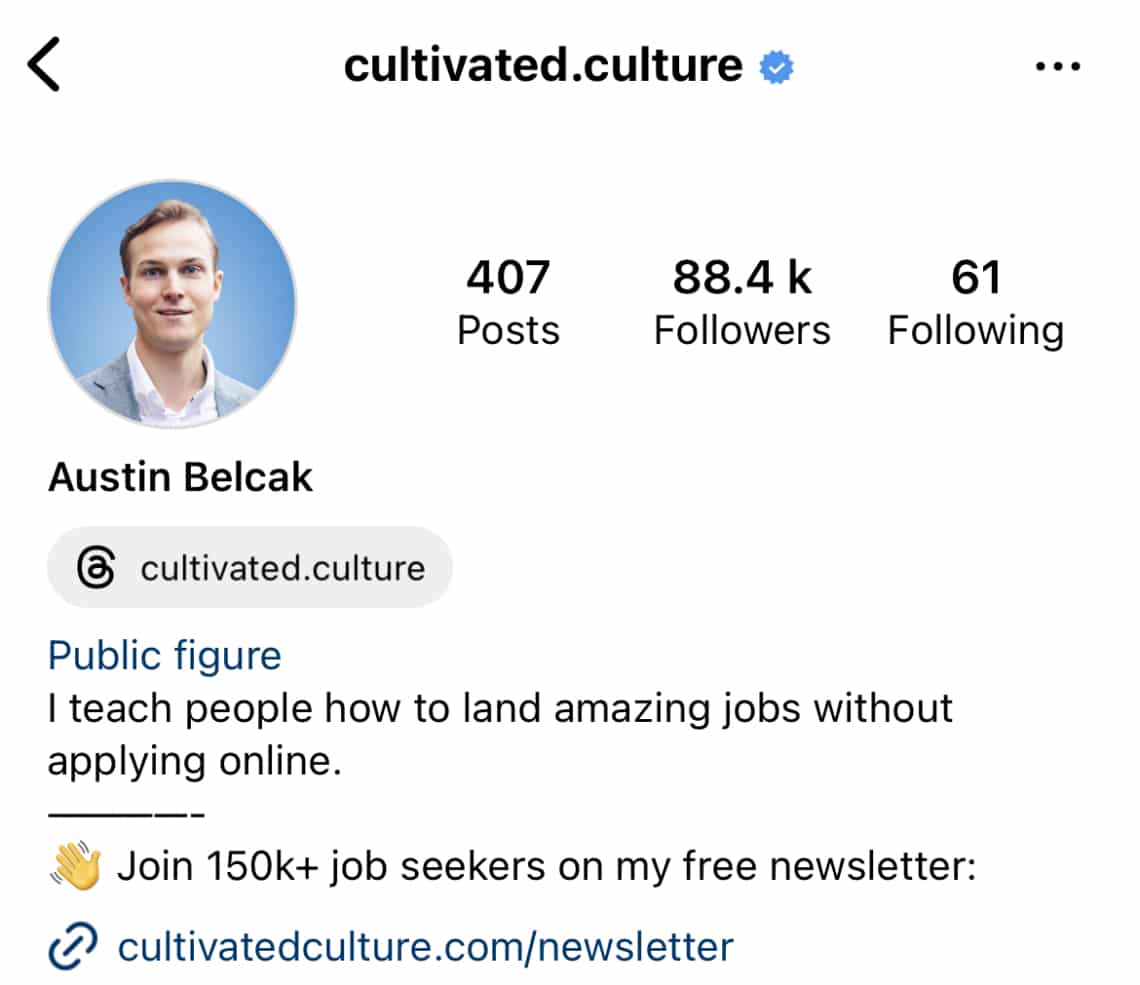The image size is (1140, 985).
Task: Open the cultivatedculture.com/newsletter link
Action: coord(424,944)
